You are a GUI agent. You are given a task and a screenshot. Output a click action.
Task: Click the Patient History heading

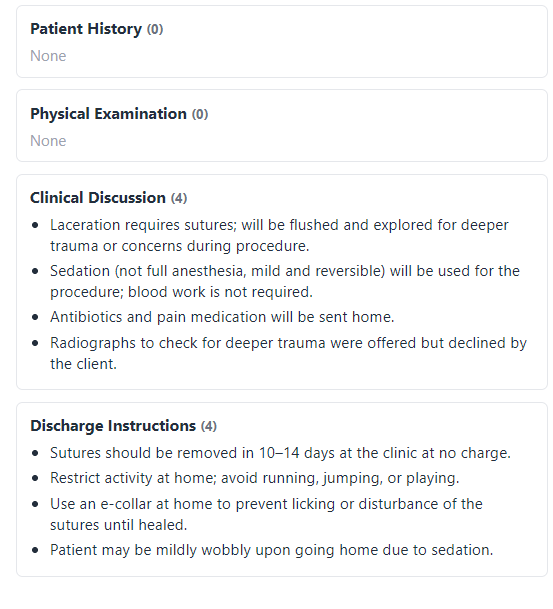point(86,29)
